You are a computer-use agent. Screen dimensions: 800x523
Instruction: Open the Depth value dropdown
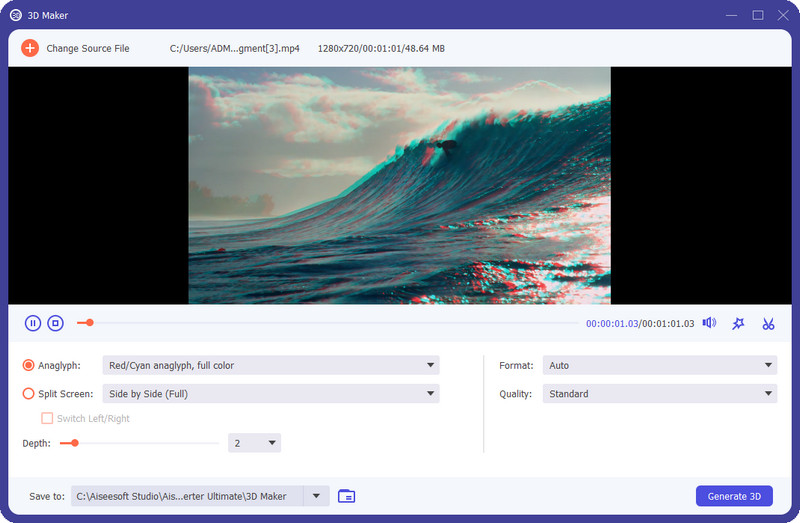[x=254, y=443]
